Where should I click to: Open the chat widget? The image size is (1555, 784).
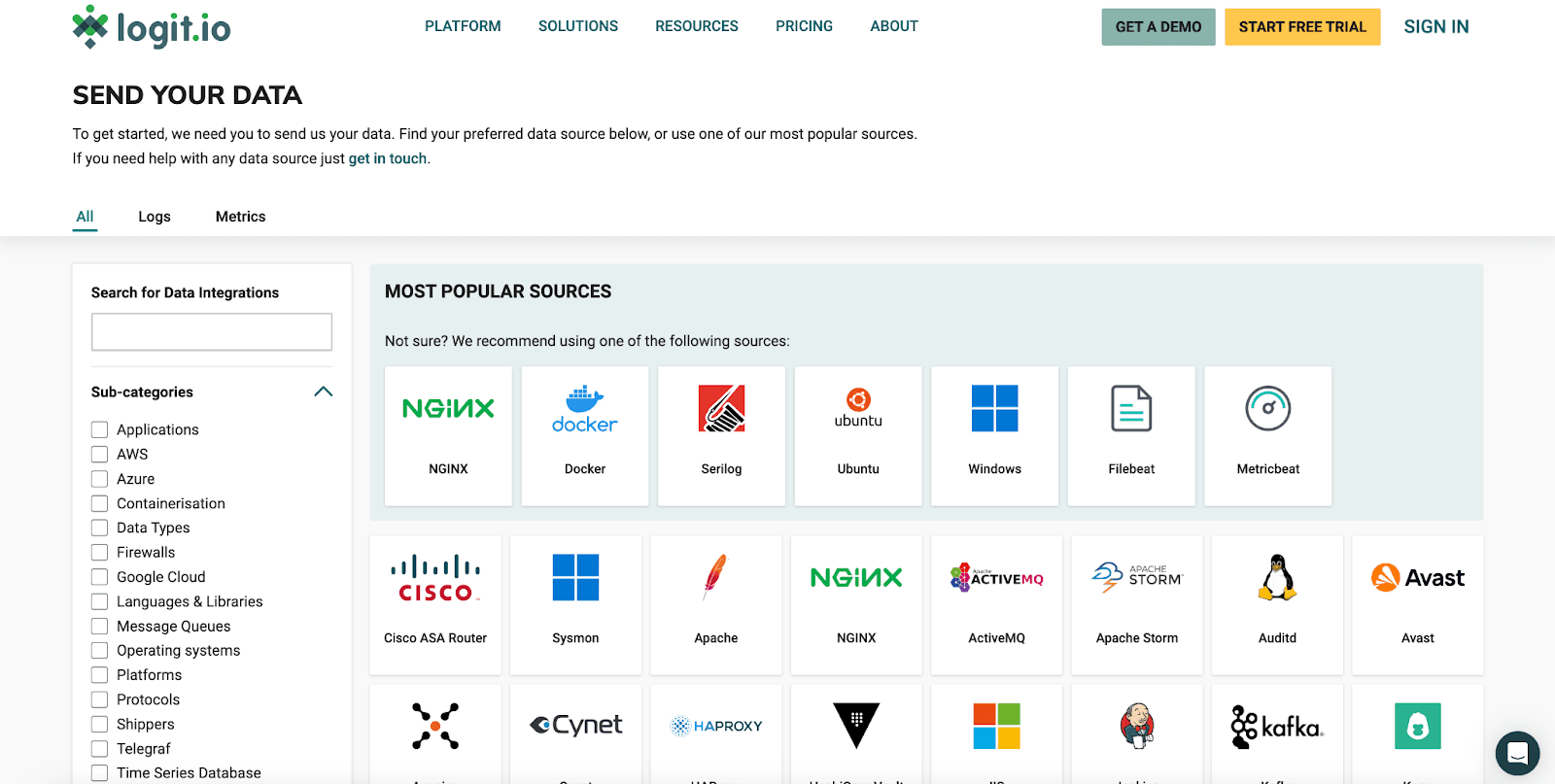1517,753
